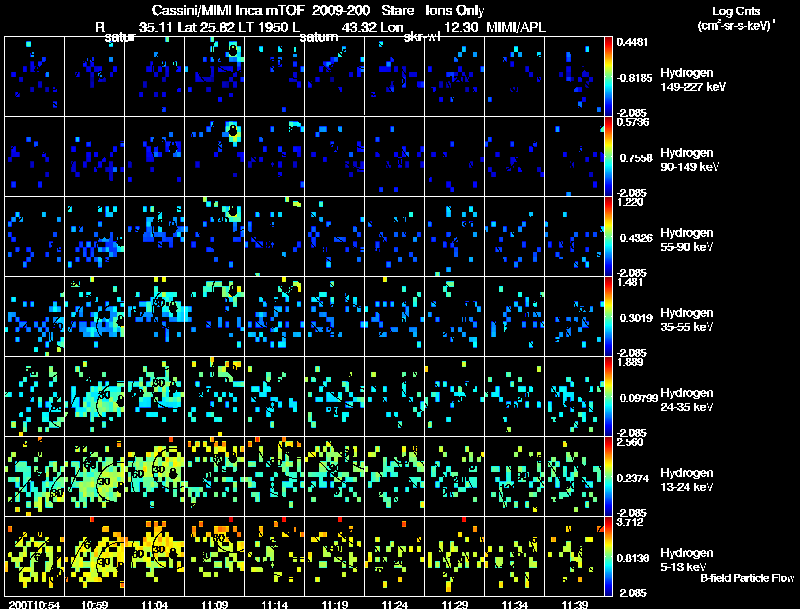Click the 200T10:54 time label
The image size is (800, 609).
click(x=34, y=605)
